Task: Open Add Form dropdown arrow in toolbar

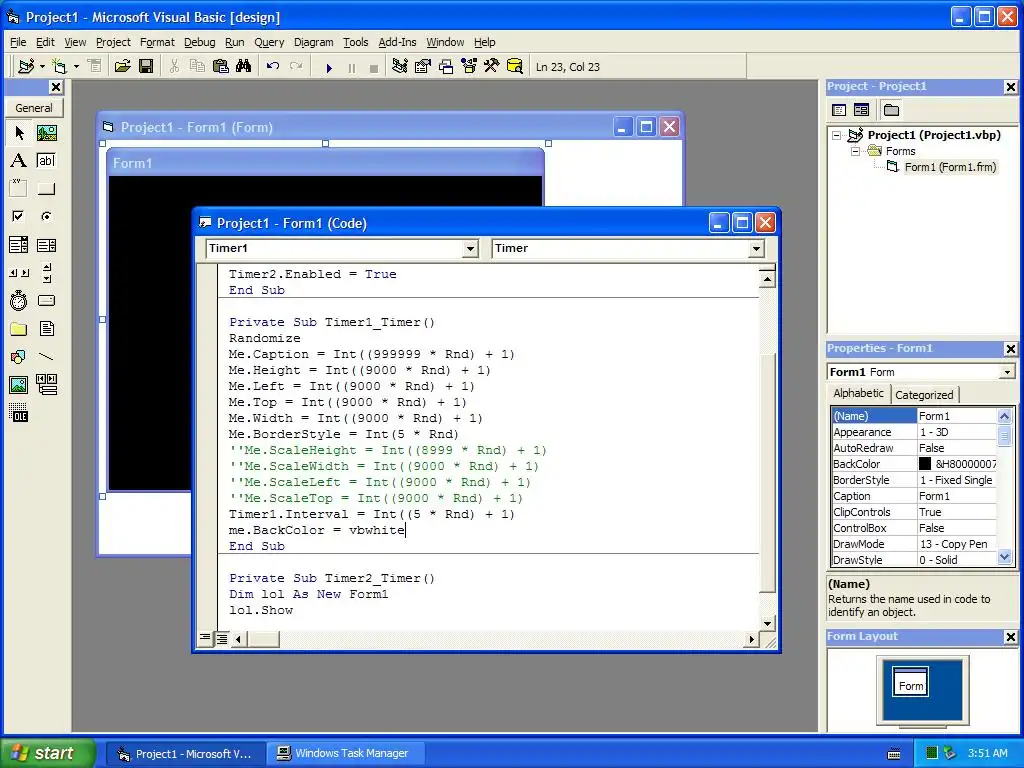Action: (x=76, y=67)
